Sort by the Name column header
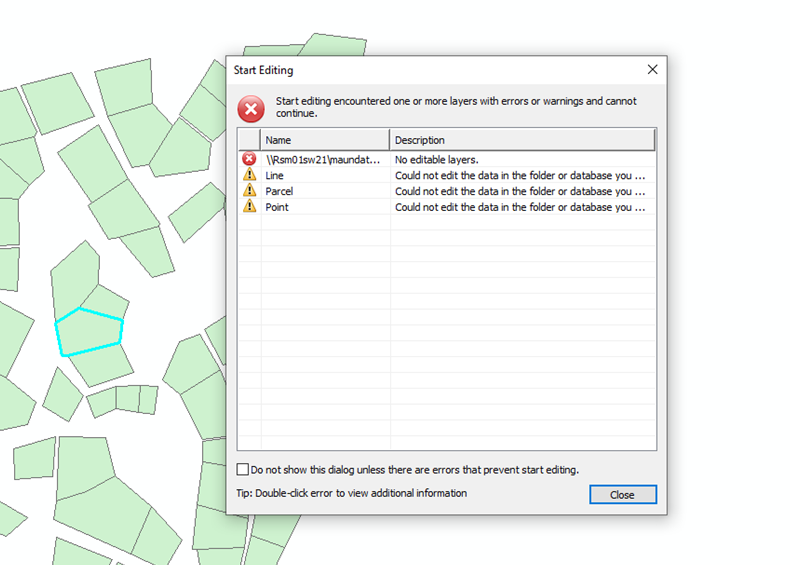 324,140
